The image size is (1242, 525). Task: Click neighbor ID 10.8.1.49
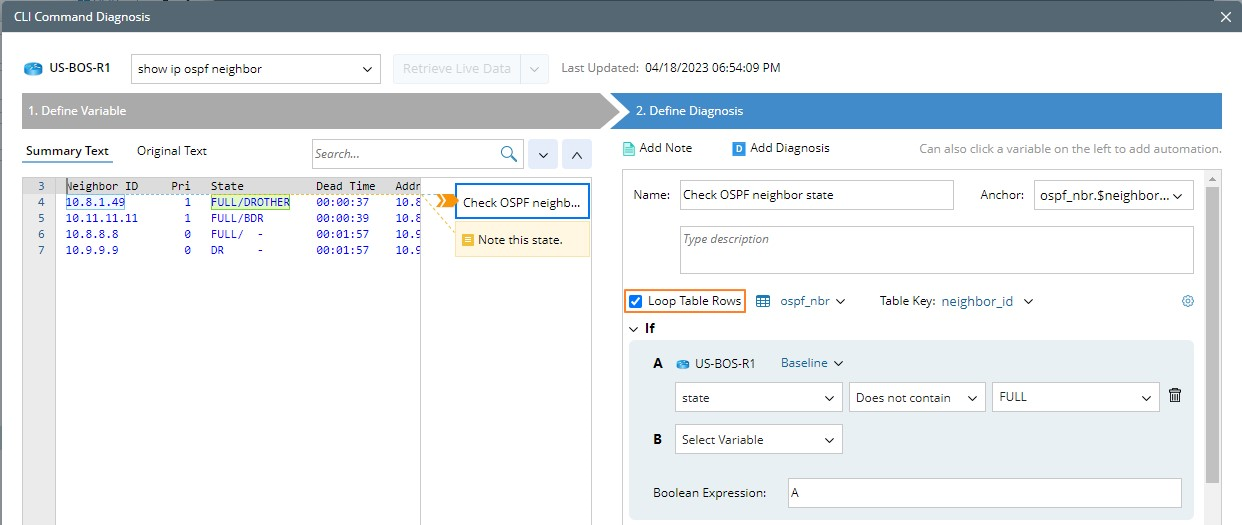[95, 202]
